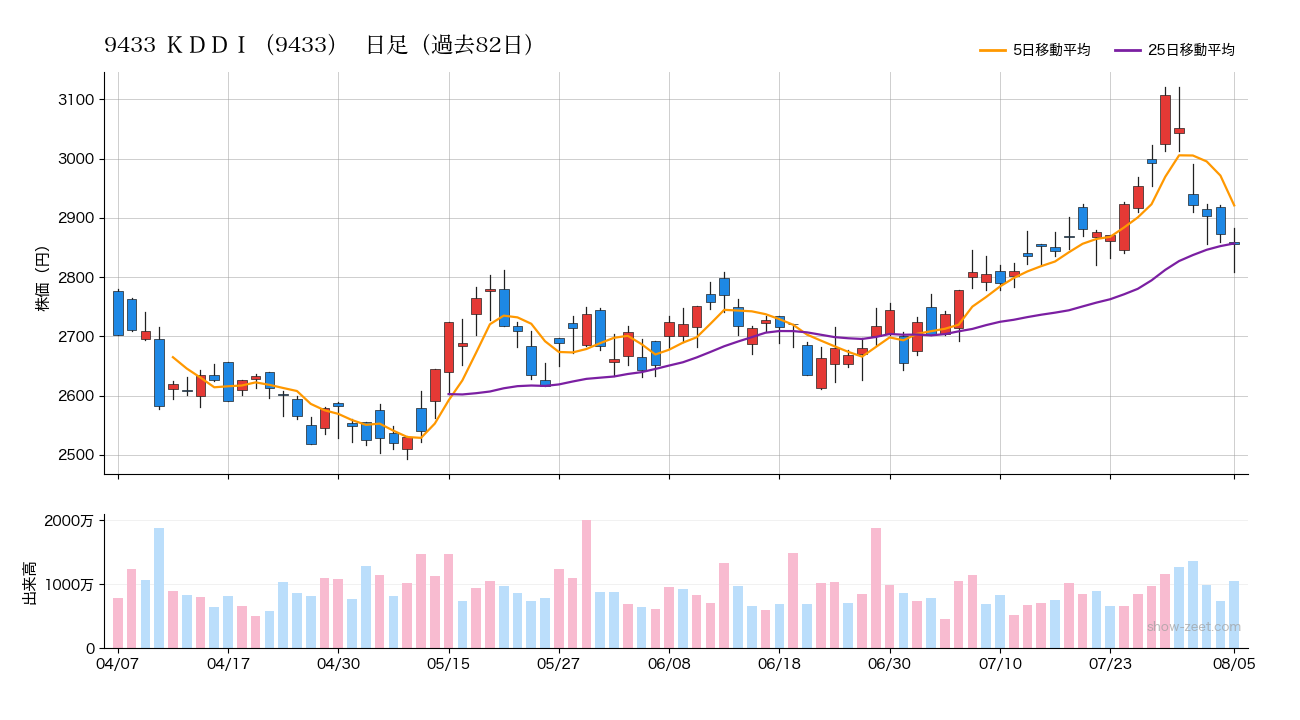Click the 2600 price axis label
The image size is (1300, 720).
tap(76, 396)
